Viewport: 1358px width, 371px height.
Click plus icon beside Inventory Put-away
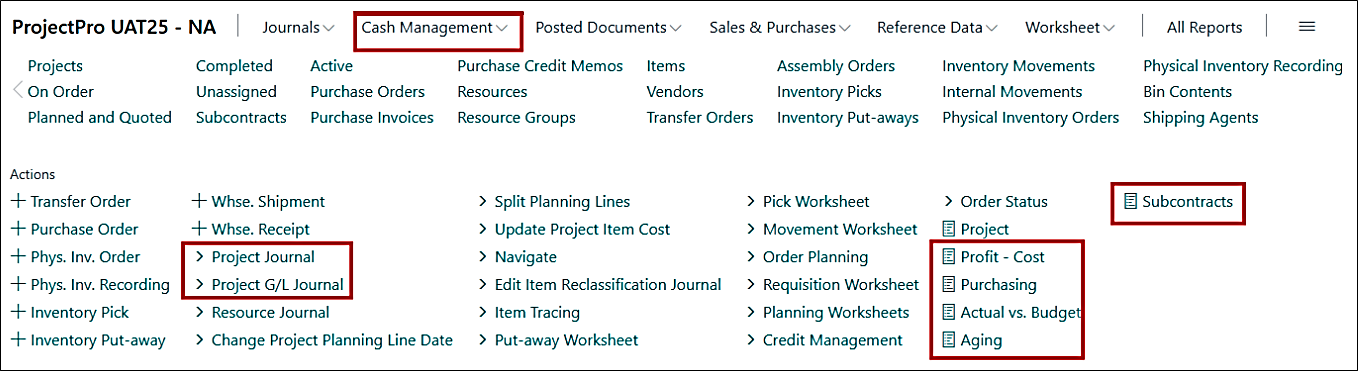click(18, 340)
